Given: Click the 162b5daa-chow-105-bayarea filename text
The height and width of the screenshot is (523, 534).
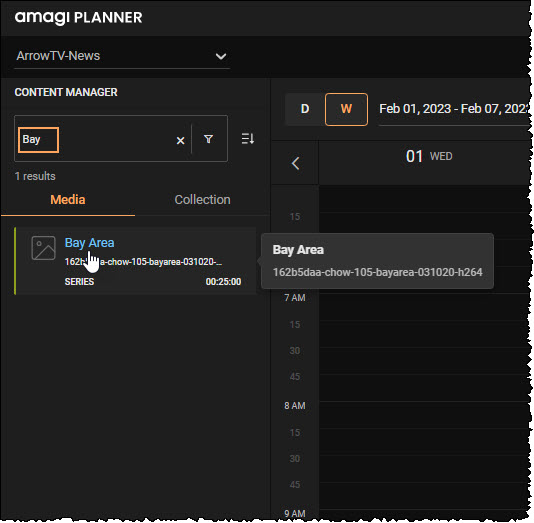Looking at the screenshot, I should [143, 262].
